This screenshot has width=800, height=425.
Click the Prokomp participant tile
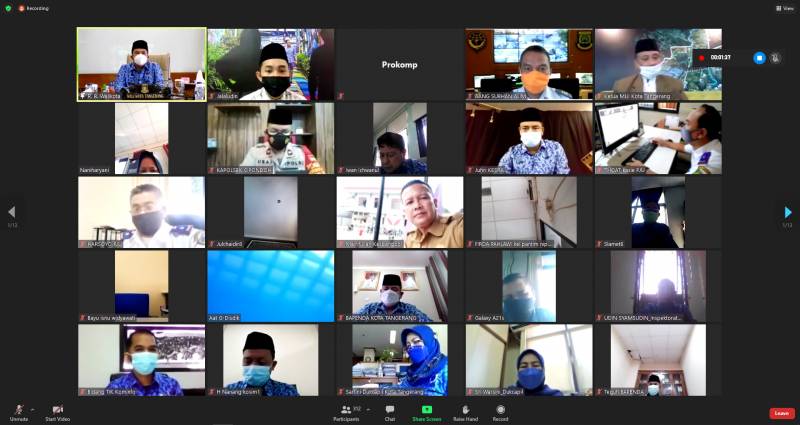point(399,64)
